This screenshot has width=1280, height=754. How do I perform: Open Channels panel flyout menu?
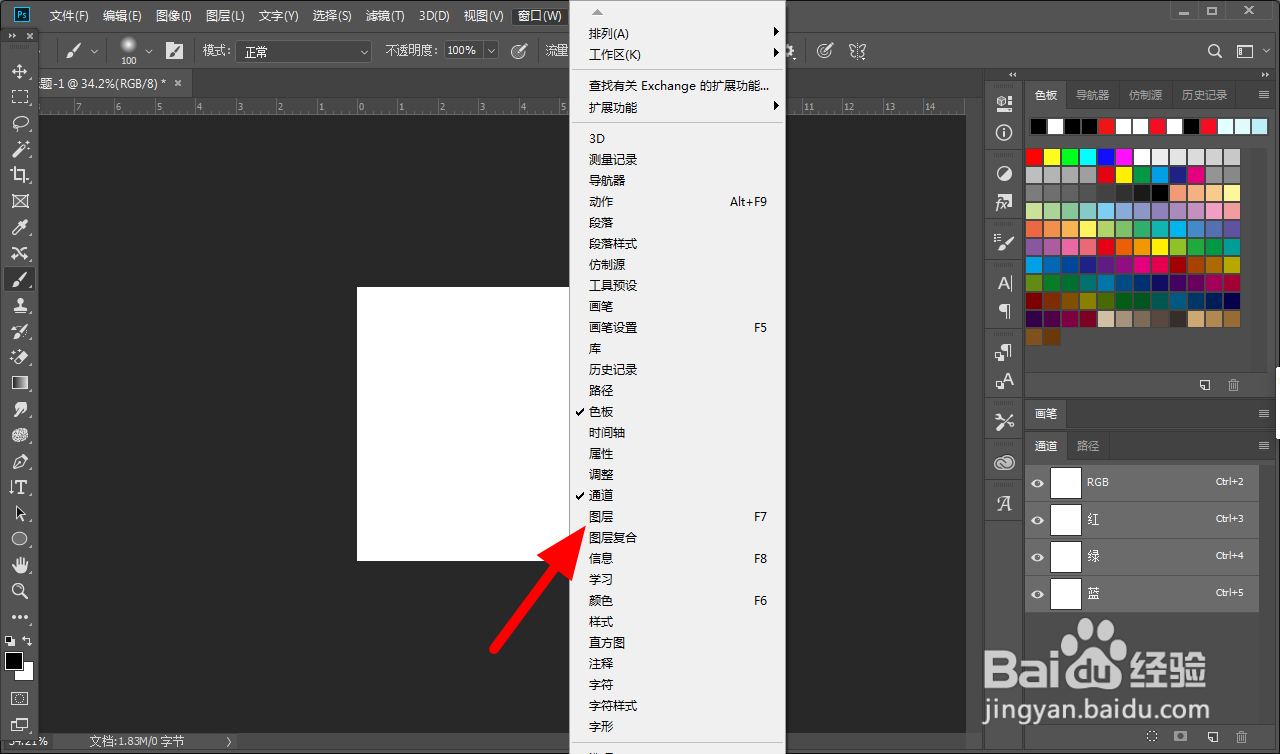coord(1263,446)
